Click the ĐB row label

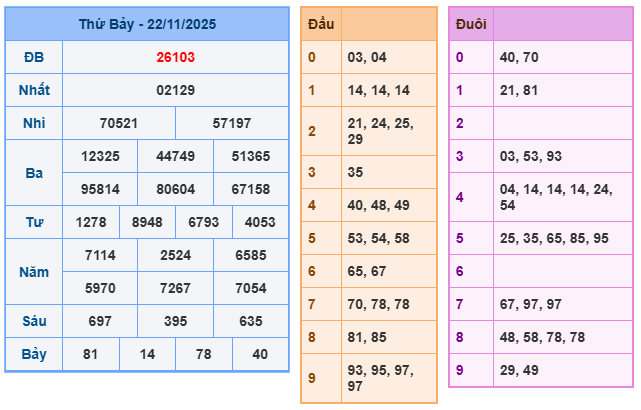coord(34,57)
